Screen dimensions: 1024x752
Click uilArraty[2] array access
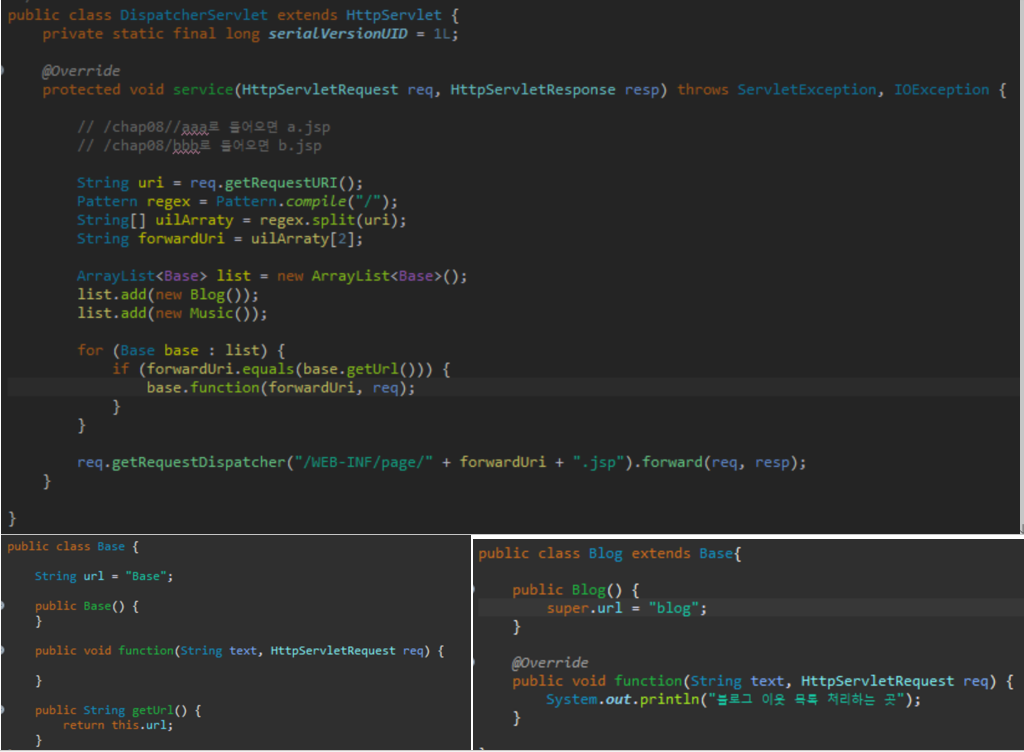coord(303,239)
